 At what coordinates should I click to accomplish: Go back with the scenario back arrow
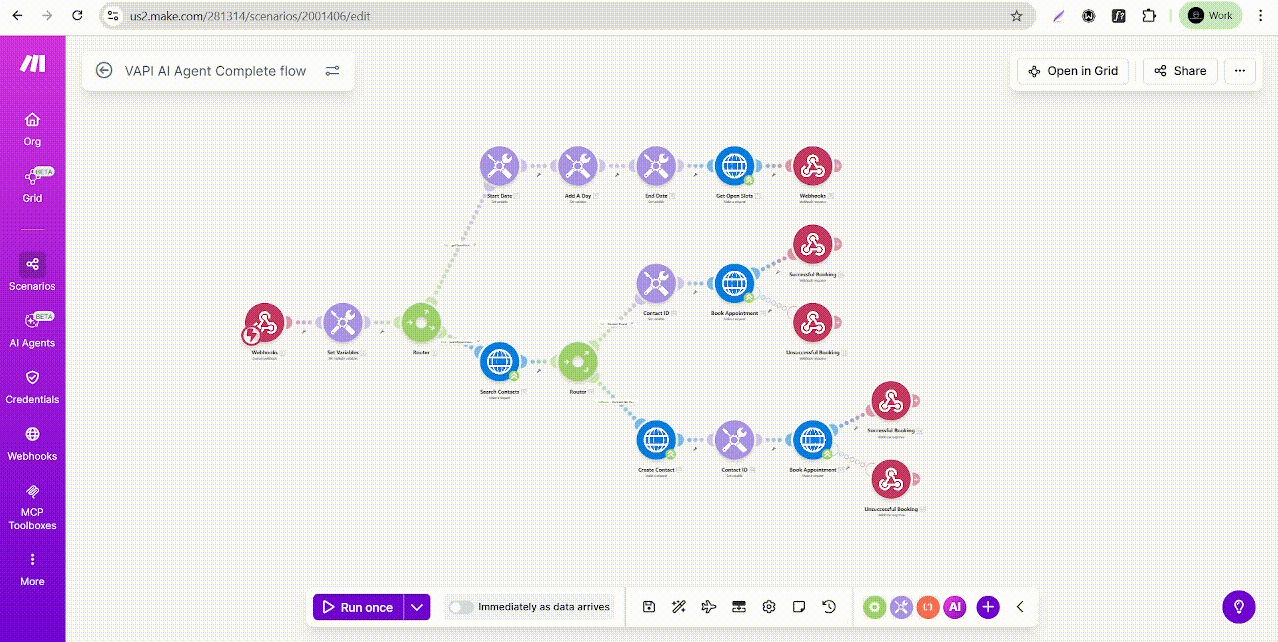104,71
